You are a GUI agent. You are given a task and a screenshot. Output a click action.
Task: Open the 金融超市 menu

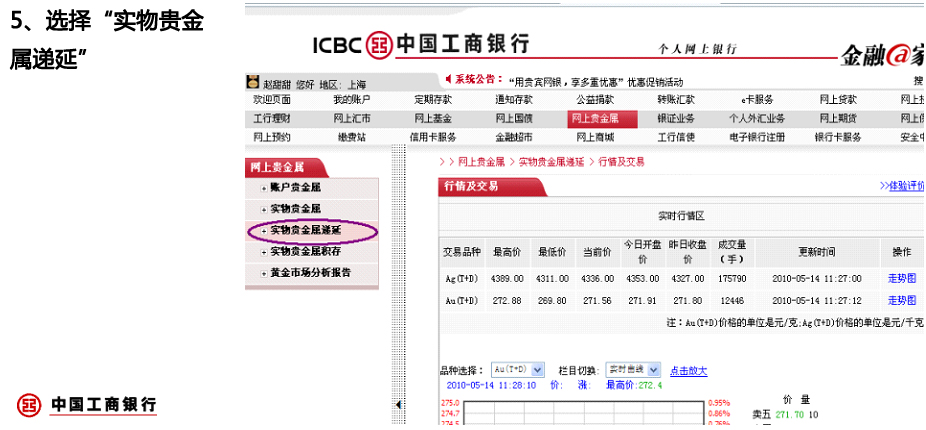[x=514, y=138]
